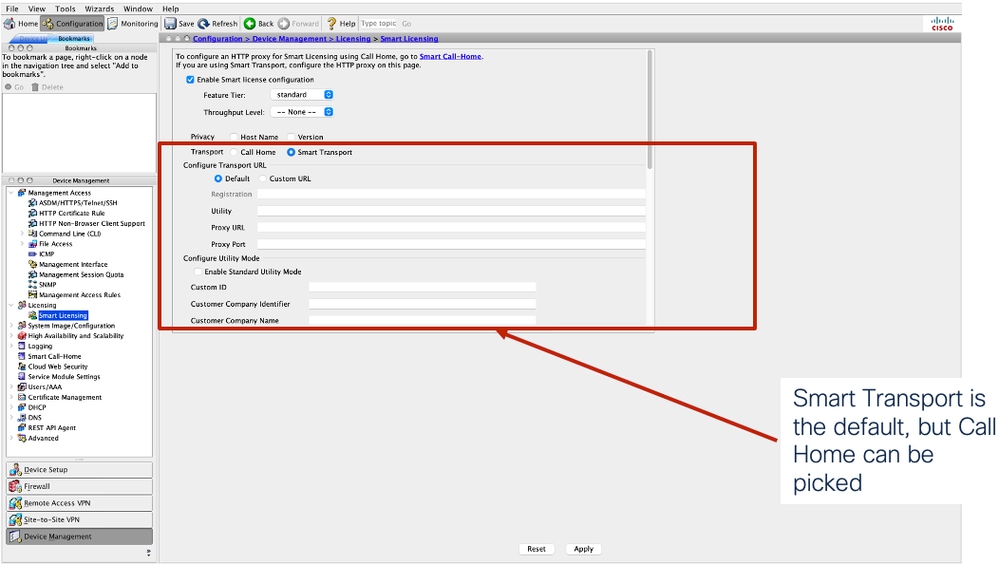The height and width of the screenshot is (564, 999).
Task: Click the Save floppy disk icon
Action: (170, 24)
